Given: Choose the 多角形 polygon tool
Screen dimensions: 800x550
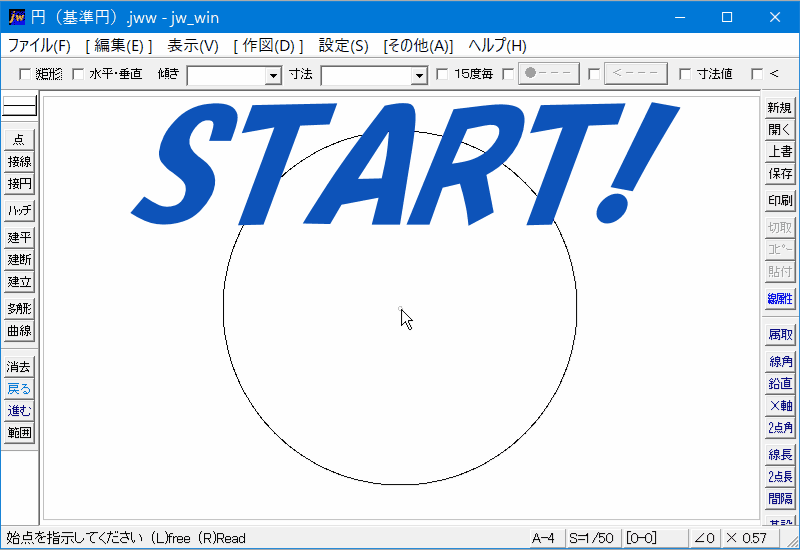Looking at the screenshot, I should point(19,308).
